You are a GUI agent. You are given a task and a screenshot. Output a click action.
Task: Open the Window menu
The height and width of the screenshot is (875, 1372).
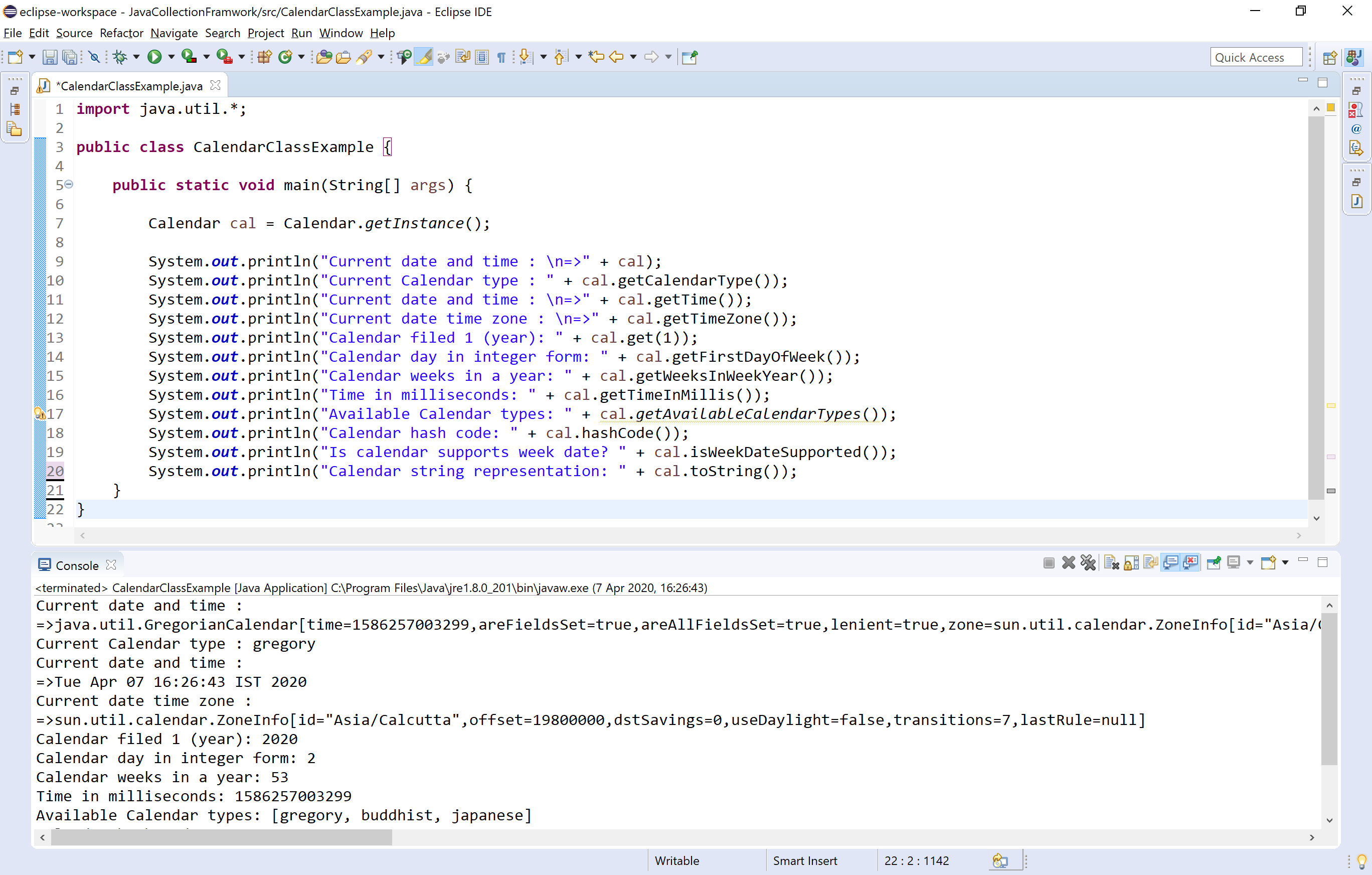(x=340, y=33)
